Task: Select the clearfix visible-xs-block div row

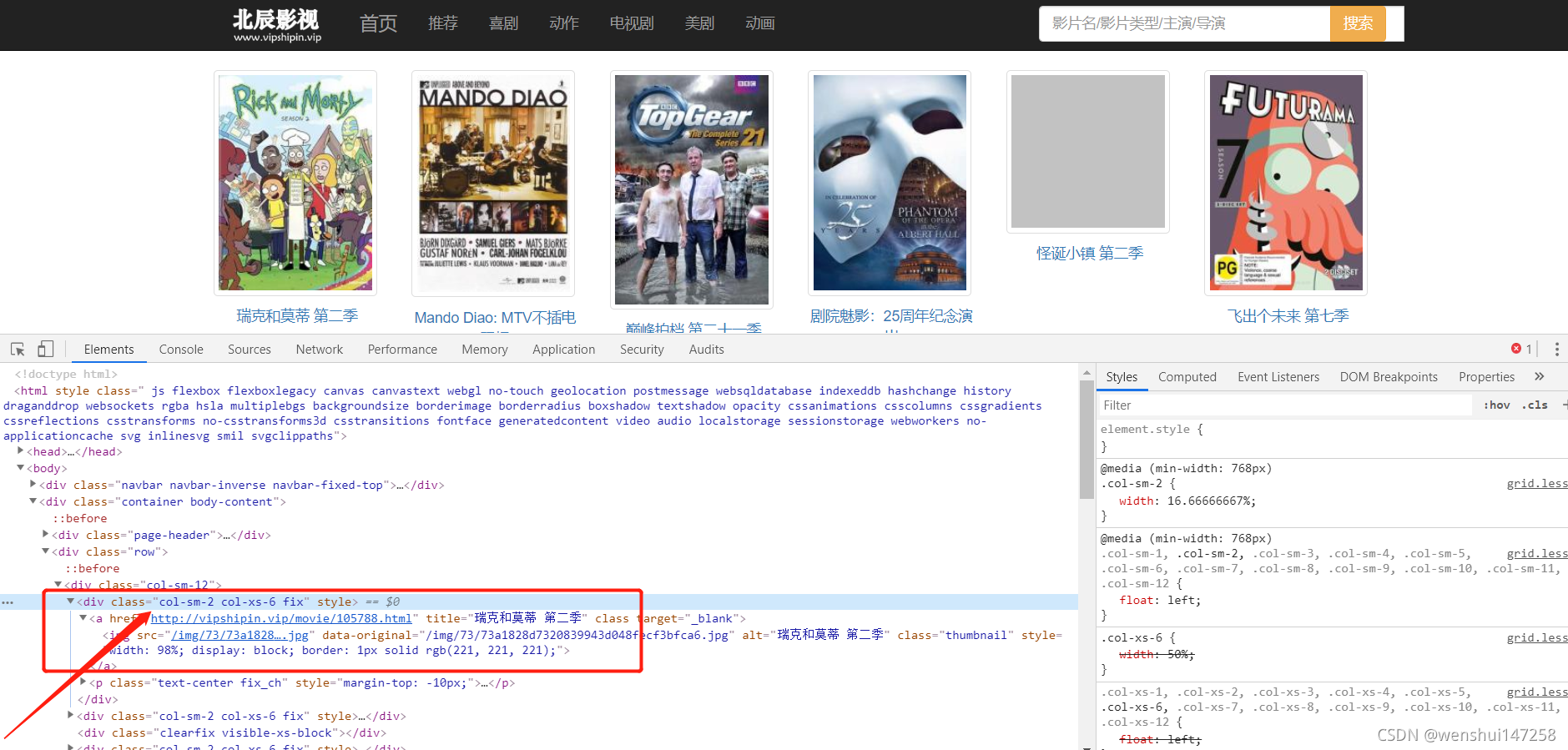Action: [x=232, y=732]
